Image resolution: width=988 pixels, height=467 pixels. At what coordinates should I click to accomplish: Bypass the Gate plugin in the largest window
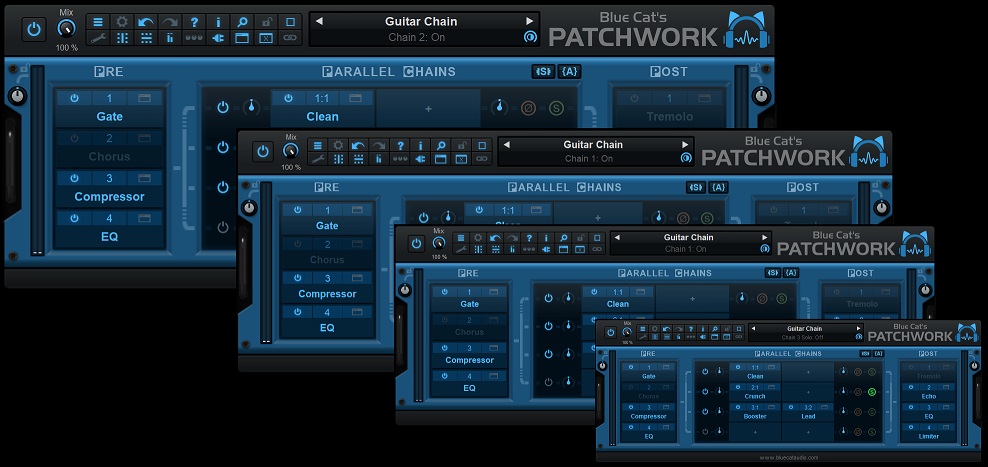pos(73,98)
